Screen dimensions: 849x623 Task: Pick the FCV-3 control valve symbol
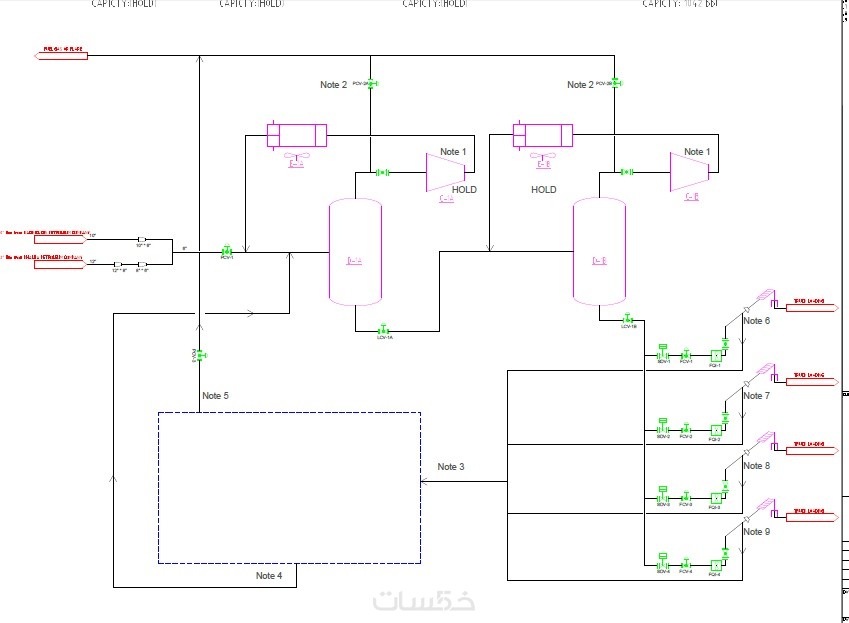pos(686,497)
